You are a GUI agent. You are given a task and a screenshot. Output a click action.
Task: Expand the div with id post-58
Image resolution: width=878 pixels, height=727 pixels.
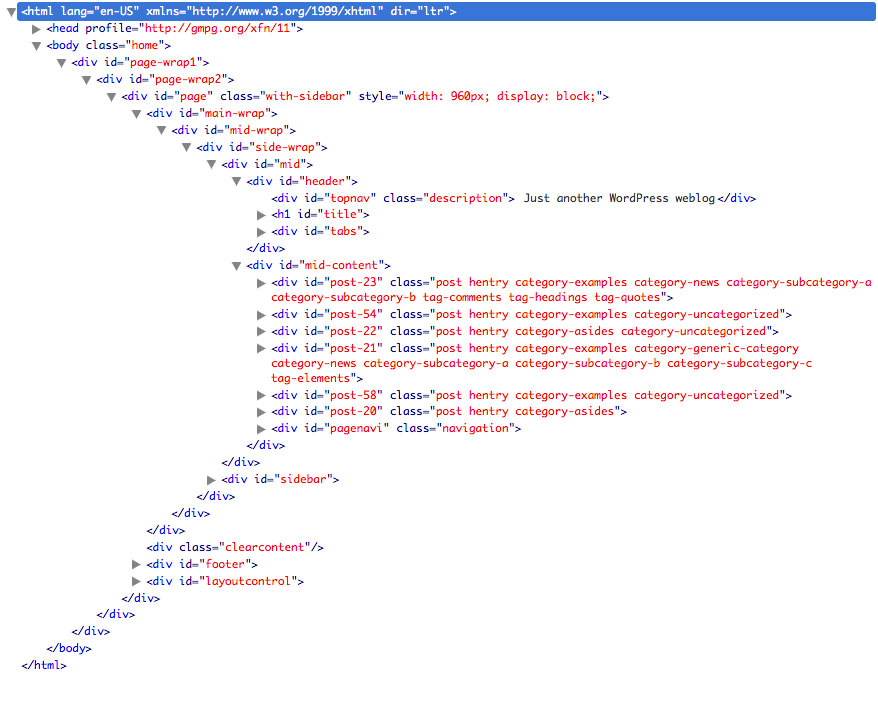261,395
